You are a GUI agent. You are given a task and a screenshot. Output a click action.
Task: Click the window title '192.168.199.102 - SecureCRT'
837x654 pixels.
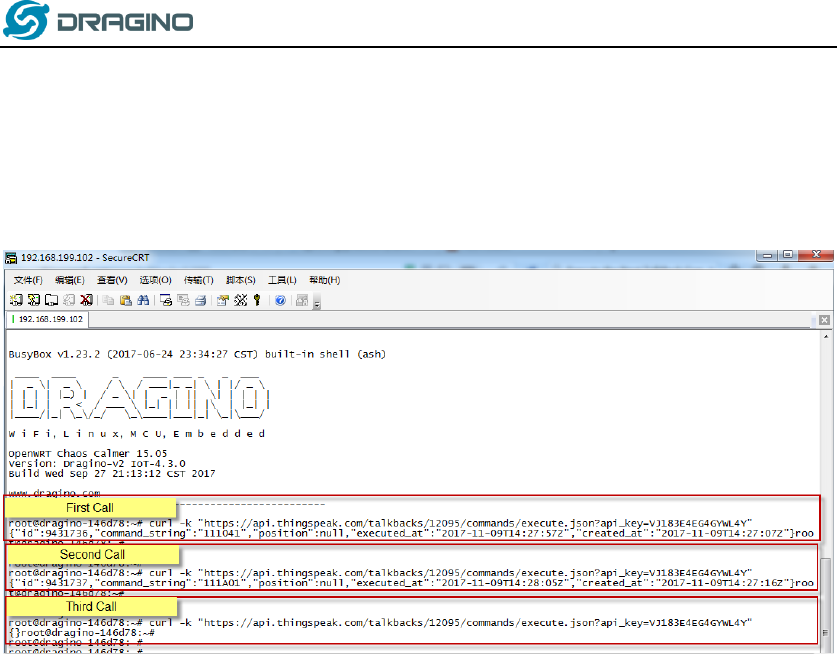[x=85, y=258]
